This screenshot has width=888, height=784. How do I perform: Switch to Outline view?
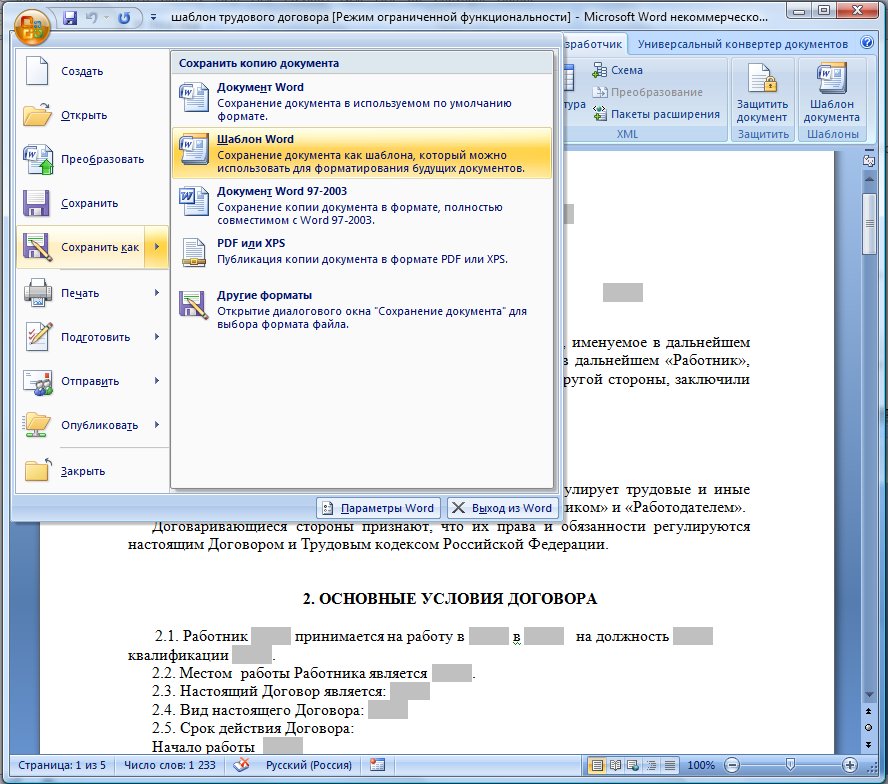coord(651,765)
